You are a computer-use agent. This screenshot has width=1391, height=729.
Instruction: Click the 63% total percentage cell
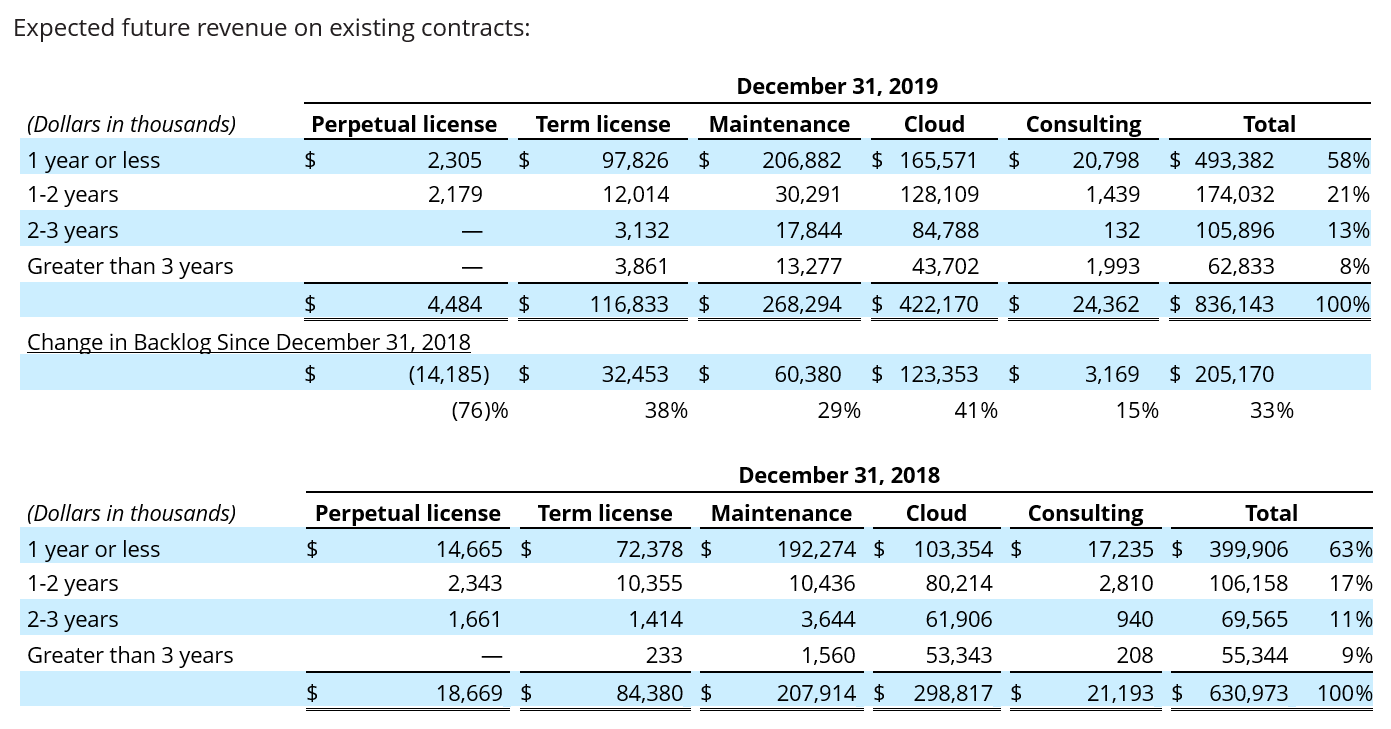1350,549
